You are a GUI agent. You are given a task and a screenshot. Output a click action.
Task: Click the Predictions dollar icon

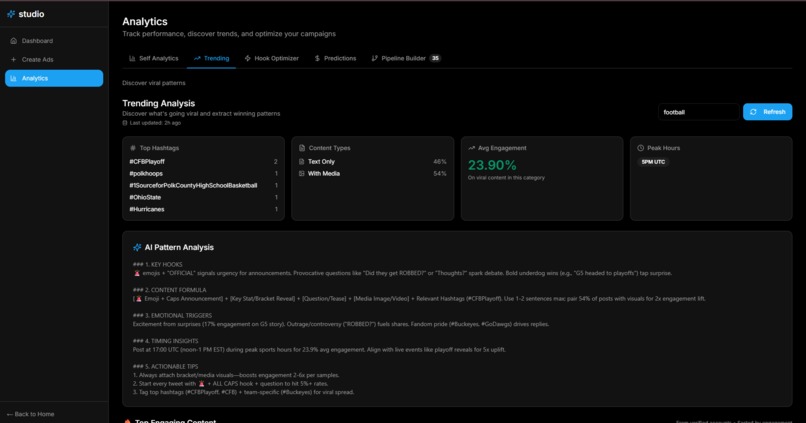click(x=317, y=58)
